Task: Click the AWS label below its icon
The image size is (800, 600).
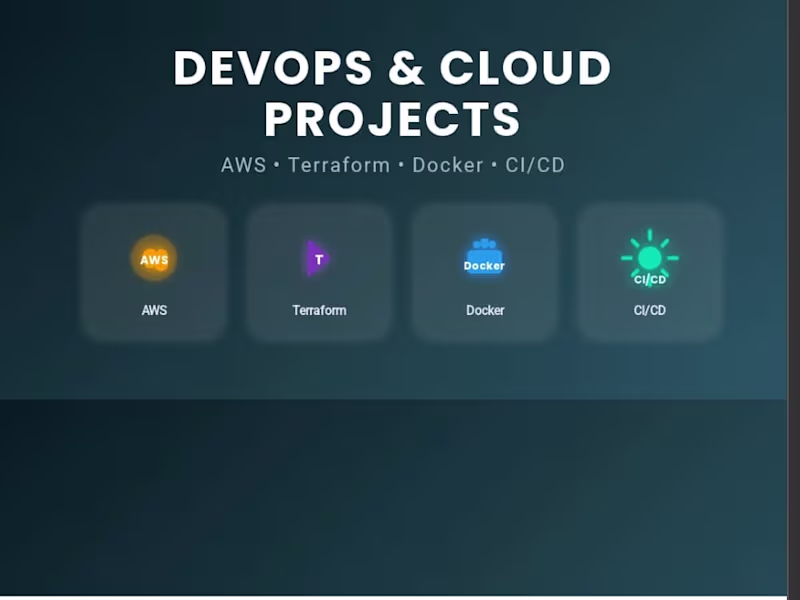Action: 154,310
